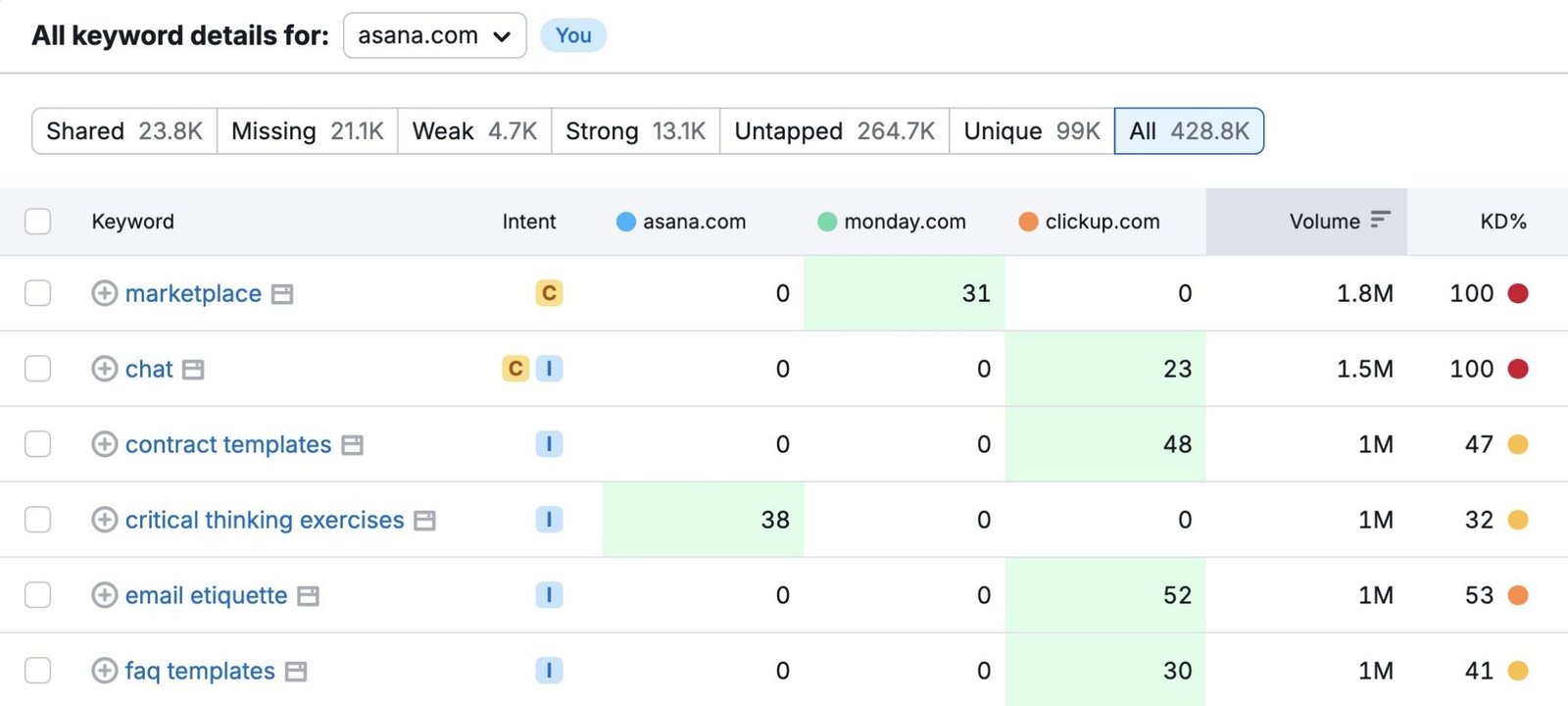Viewport: 1568px width, 706px height.
Task: Click the blue asana.com column color dot
Action: (x=626, y=222)
